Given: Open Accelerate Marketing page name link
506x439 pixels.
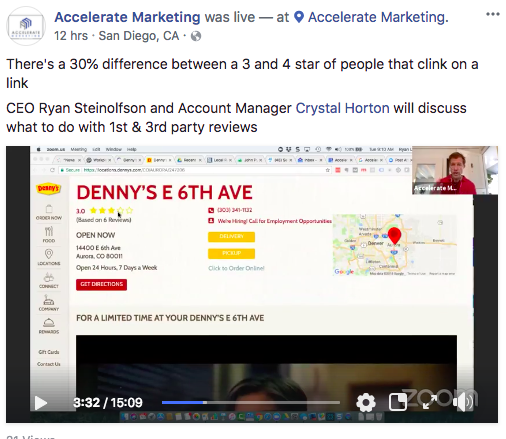Looking at the screenshot, I should click(127, 17).
